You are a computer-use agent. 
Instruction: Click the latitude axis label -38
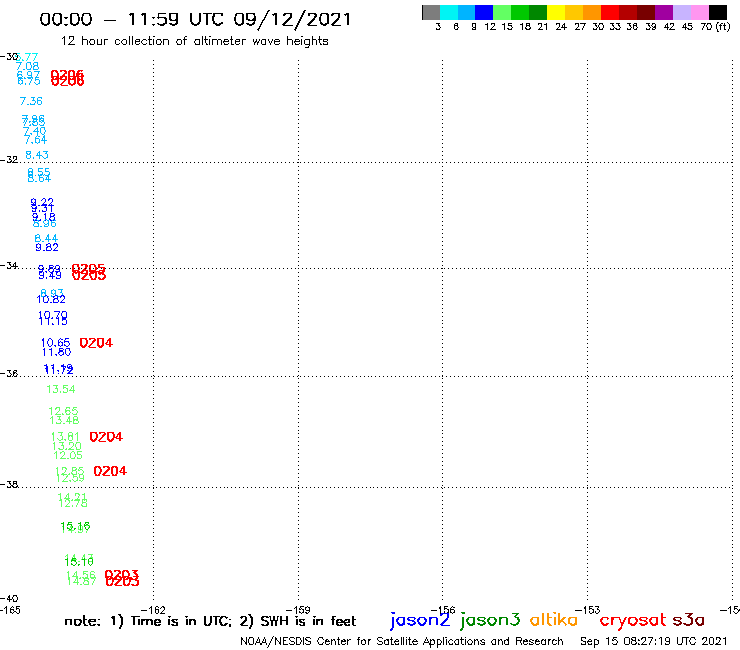click(x=9, y=485)
